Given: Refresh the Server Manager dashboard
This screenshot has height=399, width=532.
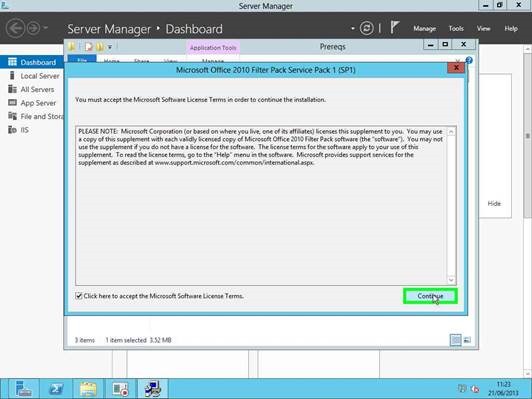Looking at the screenshot, I should pyautogui.click(x=366, y=28).
